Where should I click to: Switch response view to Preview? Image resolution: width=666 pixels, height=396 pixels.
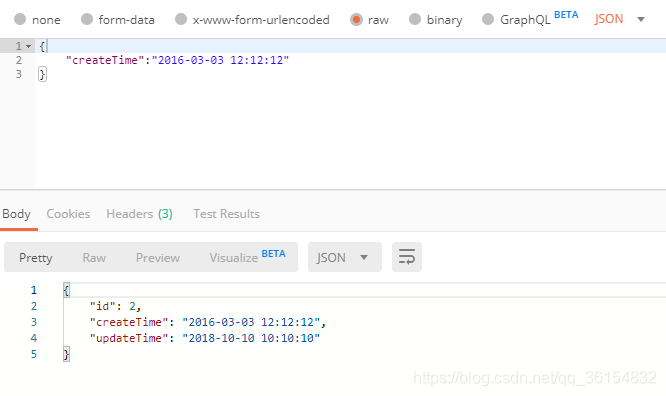click(x=158, y=257)
